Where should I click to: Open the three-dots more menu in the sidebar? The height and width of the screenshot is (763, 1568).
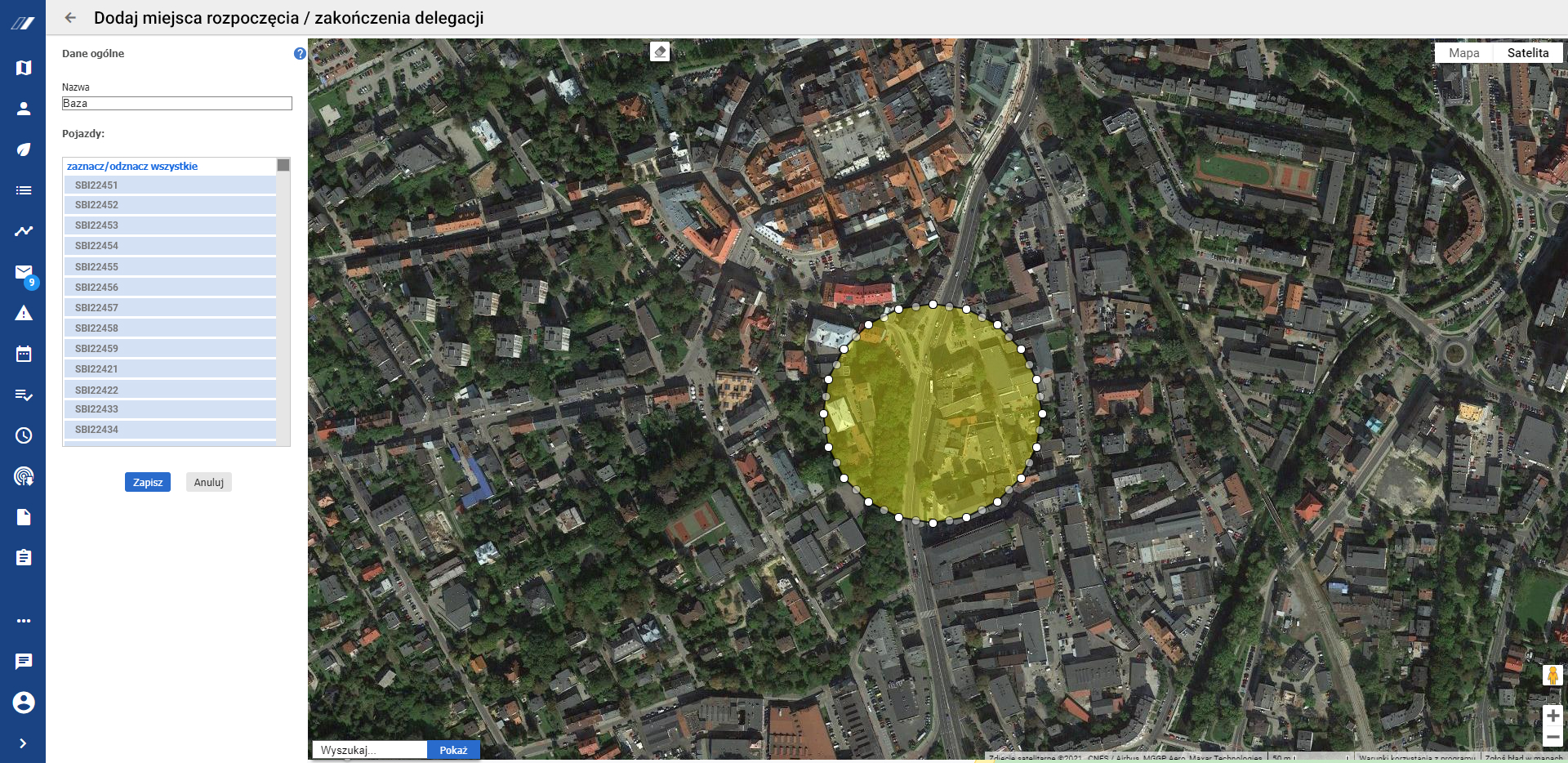coord(24,621)
